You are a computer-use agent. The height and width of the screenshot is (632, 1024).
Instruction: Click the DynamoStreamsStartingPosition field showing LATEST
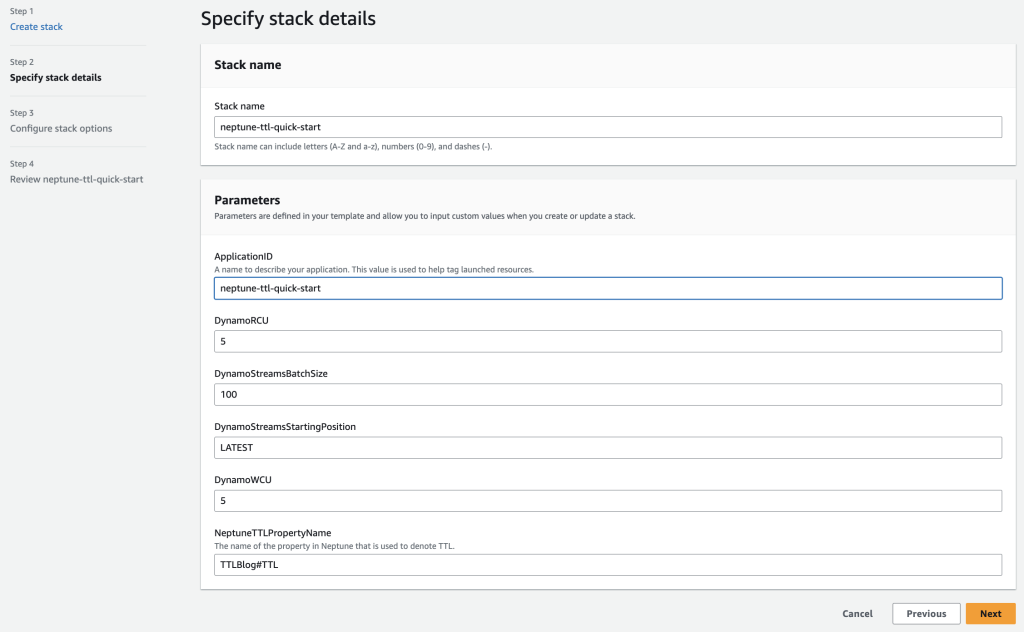point(606,447)
